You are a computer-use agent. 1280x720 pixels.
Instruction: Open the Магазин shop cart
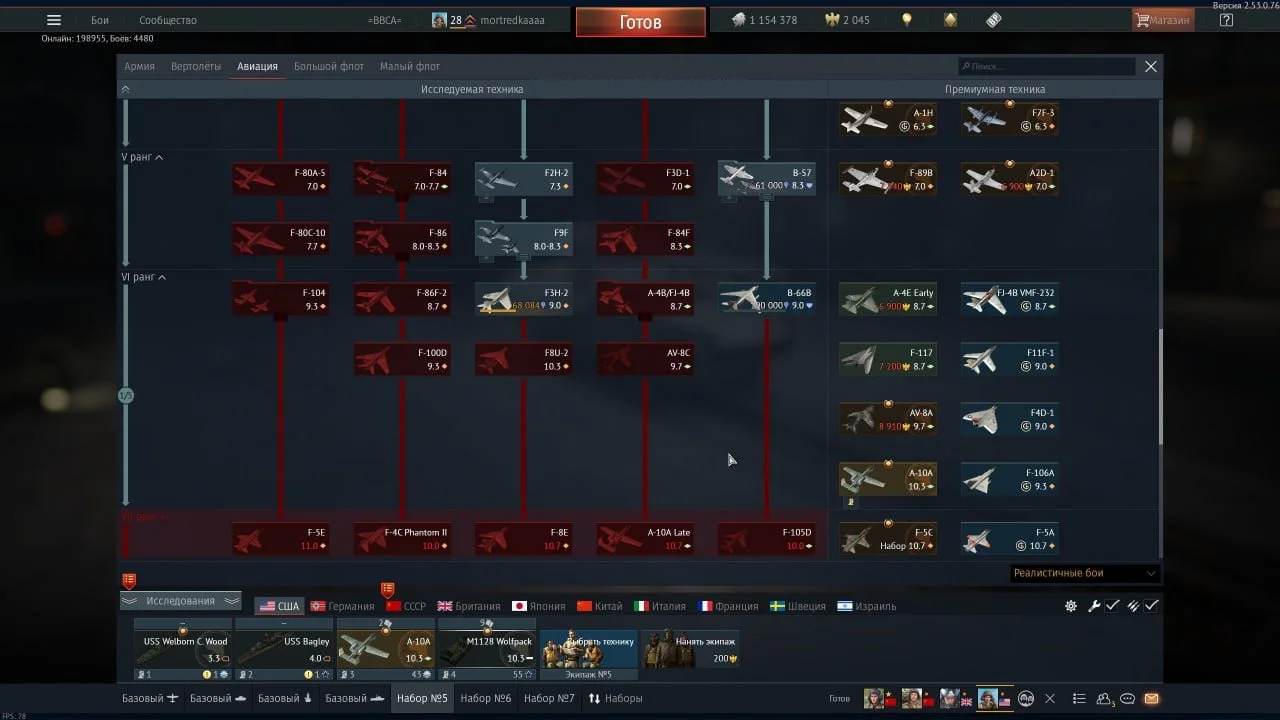click(1162, 20)
